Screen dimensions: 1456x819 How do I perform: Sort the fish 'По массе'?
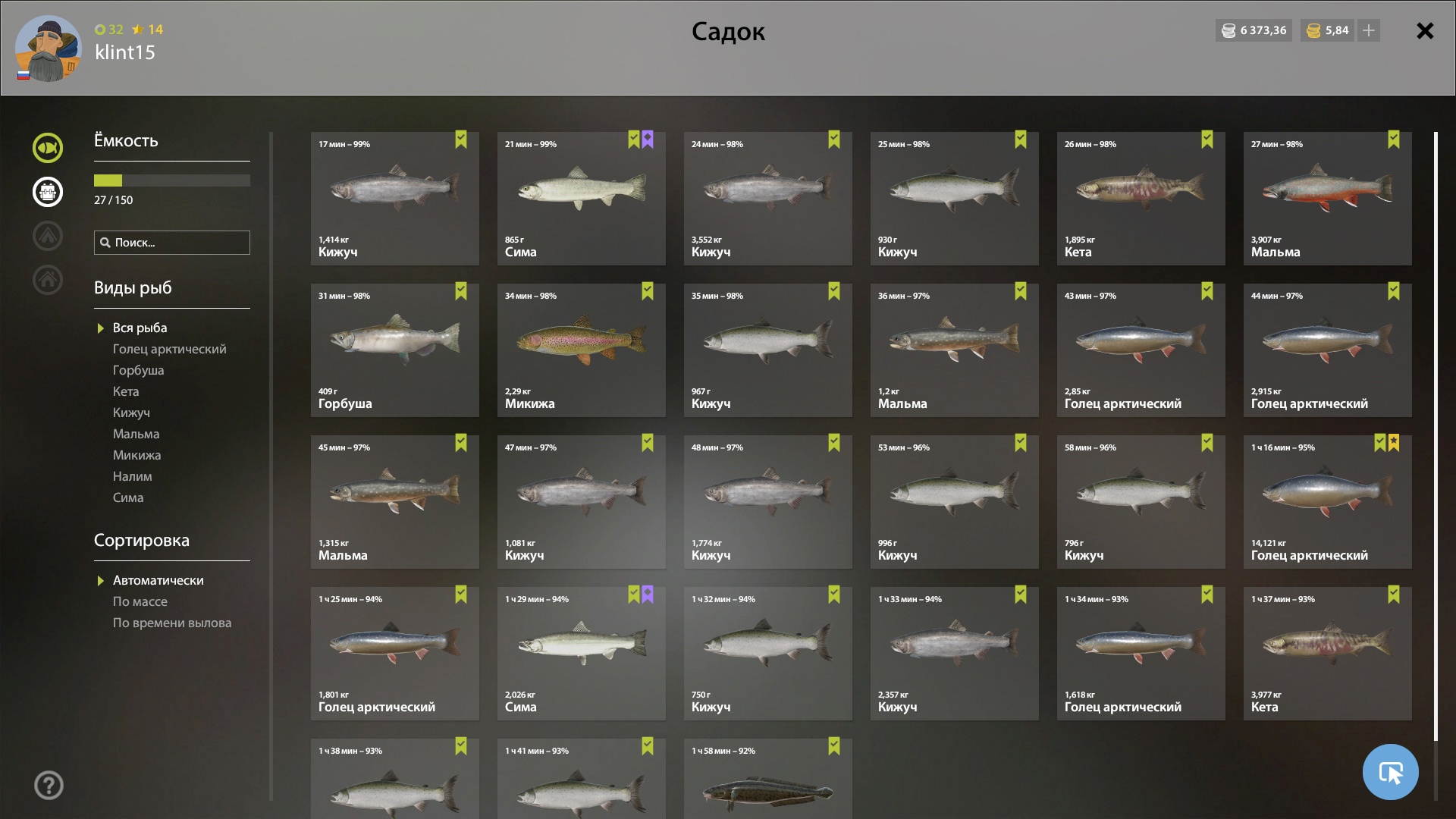pyautogui.click(x=140, y=601)
